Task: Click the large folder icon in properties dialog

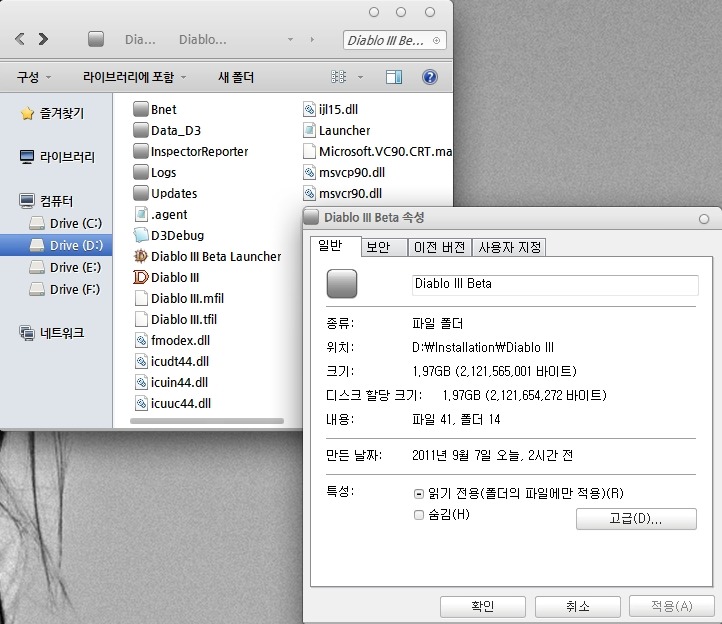Action: 342,283
